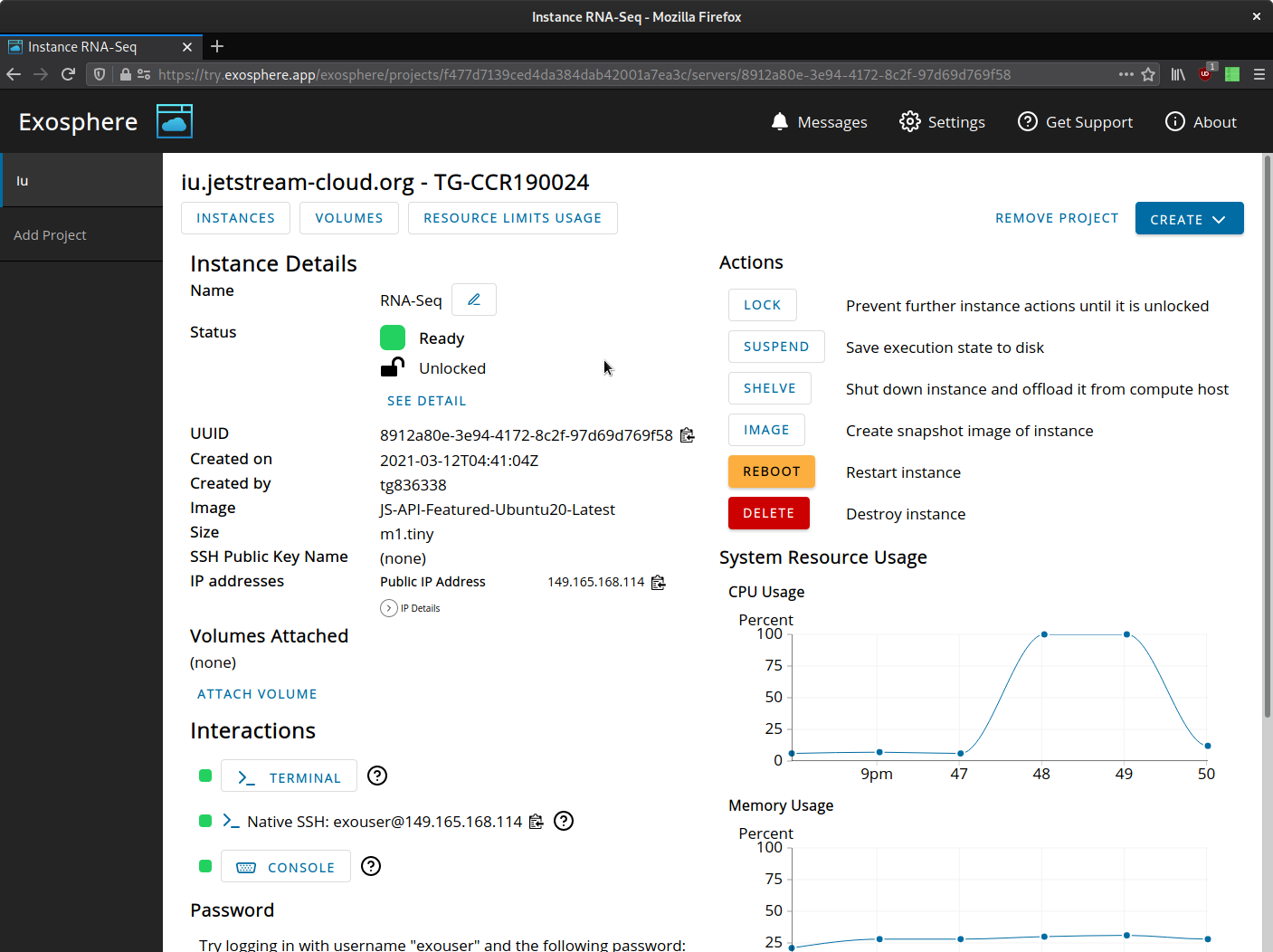The height and width of the screenshot is (952, 1273).
Task: Click CPU chart data point at 49
Action: pyautogui.click(x=1126, y=634)
